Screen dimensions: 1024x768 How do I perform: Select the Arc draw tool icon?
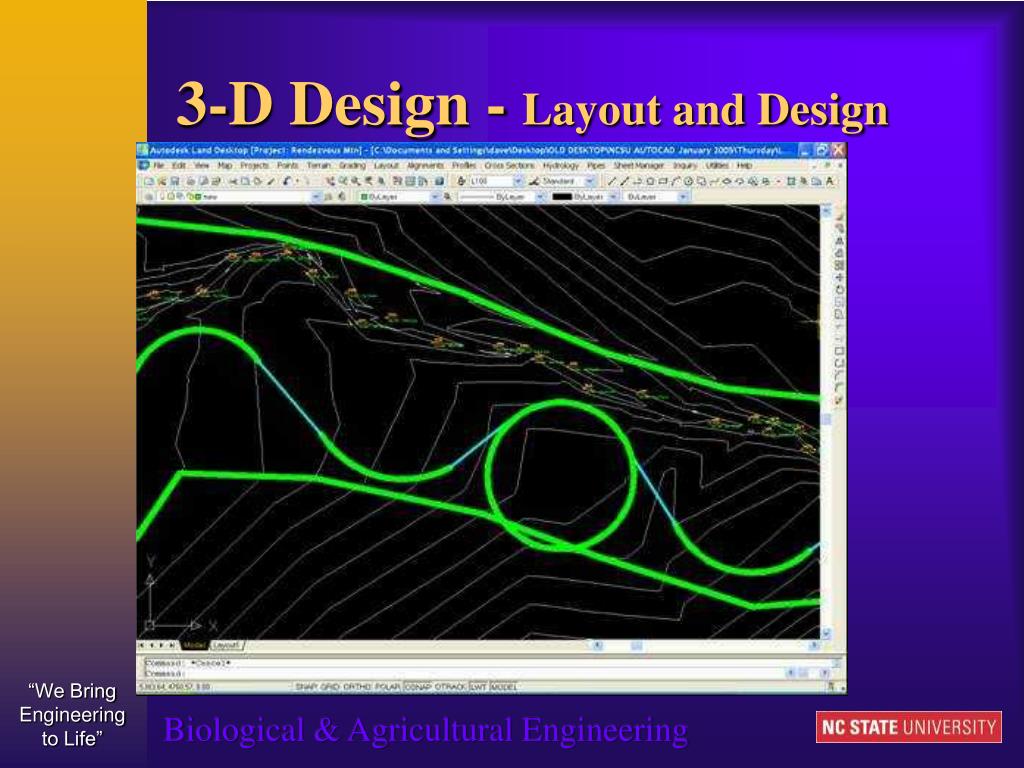676,181
